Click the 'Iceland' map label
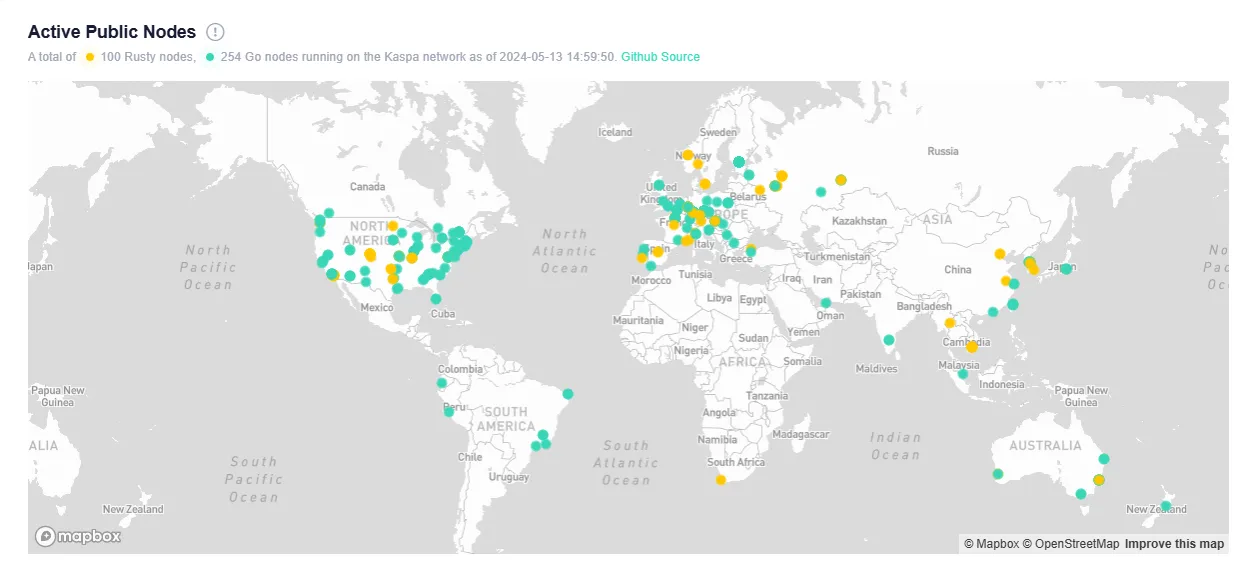 click(615, 132)
